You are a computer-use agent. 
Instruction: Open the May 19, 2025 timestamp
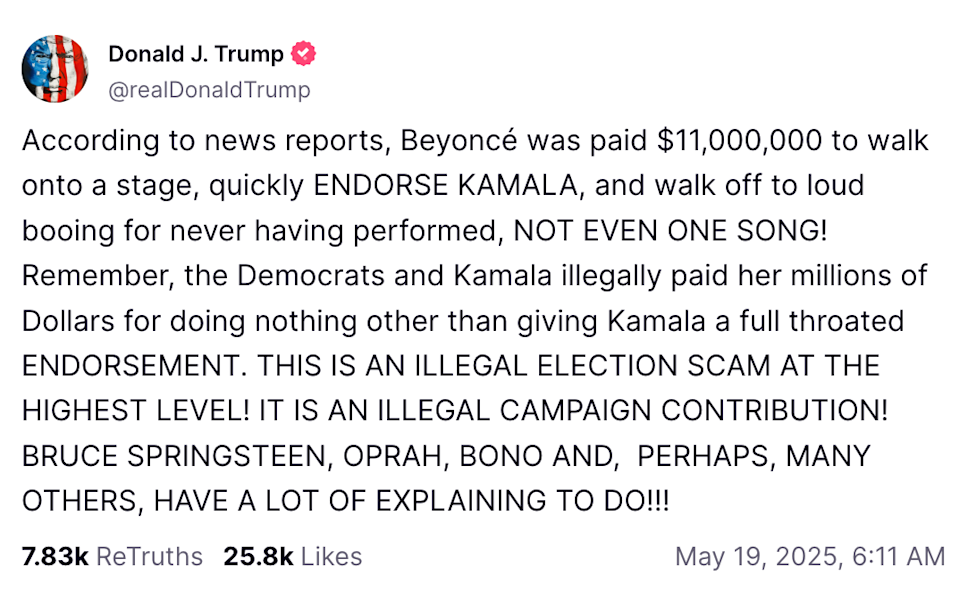point(810,557)
